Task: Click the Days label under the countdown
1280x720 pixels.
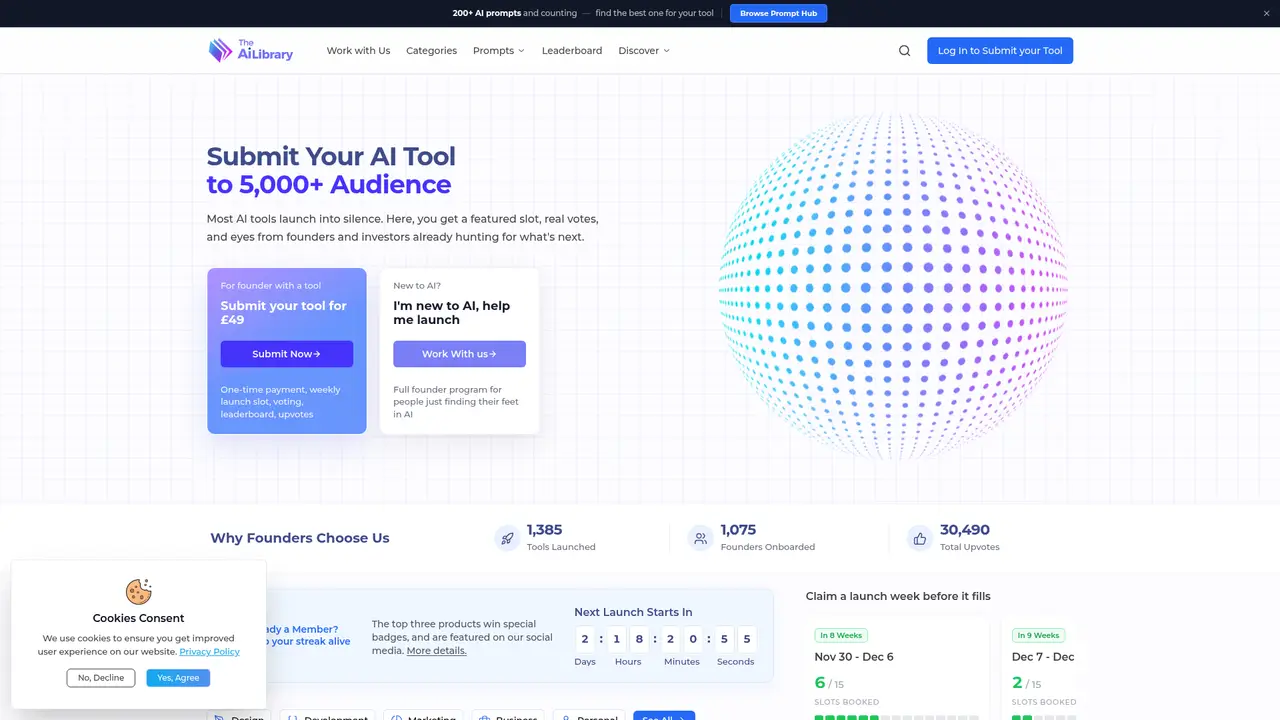Action: pyautogui.click(x=585, y=662)
